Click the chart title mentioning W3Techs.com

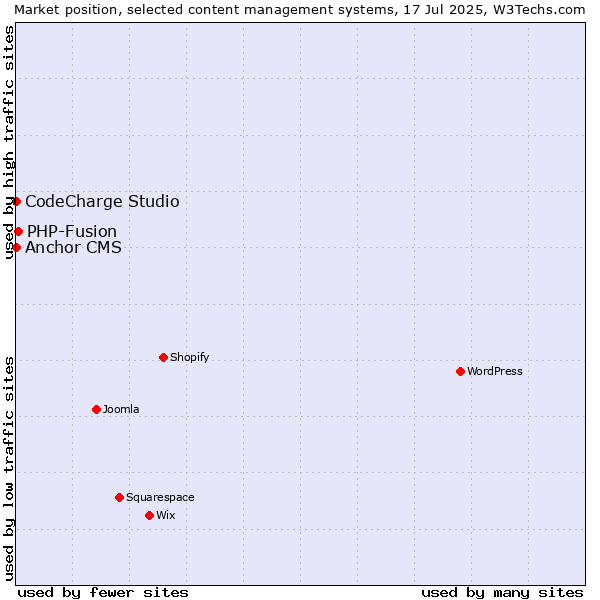click(x=300, y=10)
